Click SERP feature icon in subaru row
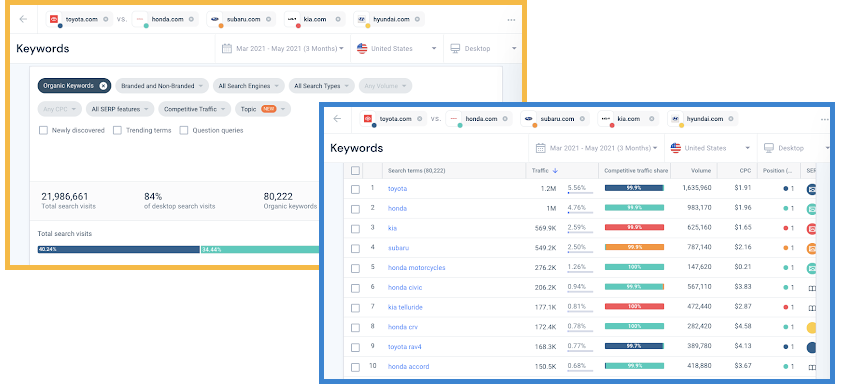Screen dimensions: 841x386 point(812,249)
